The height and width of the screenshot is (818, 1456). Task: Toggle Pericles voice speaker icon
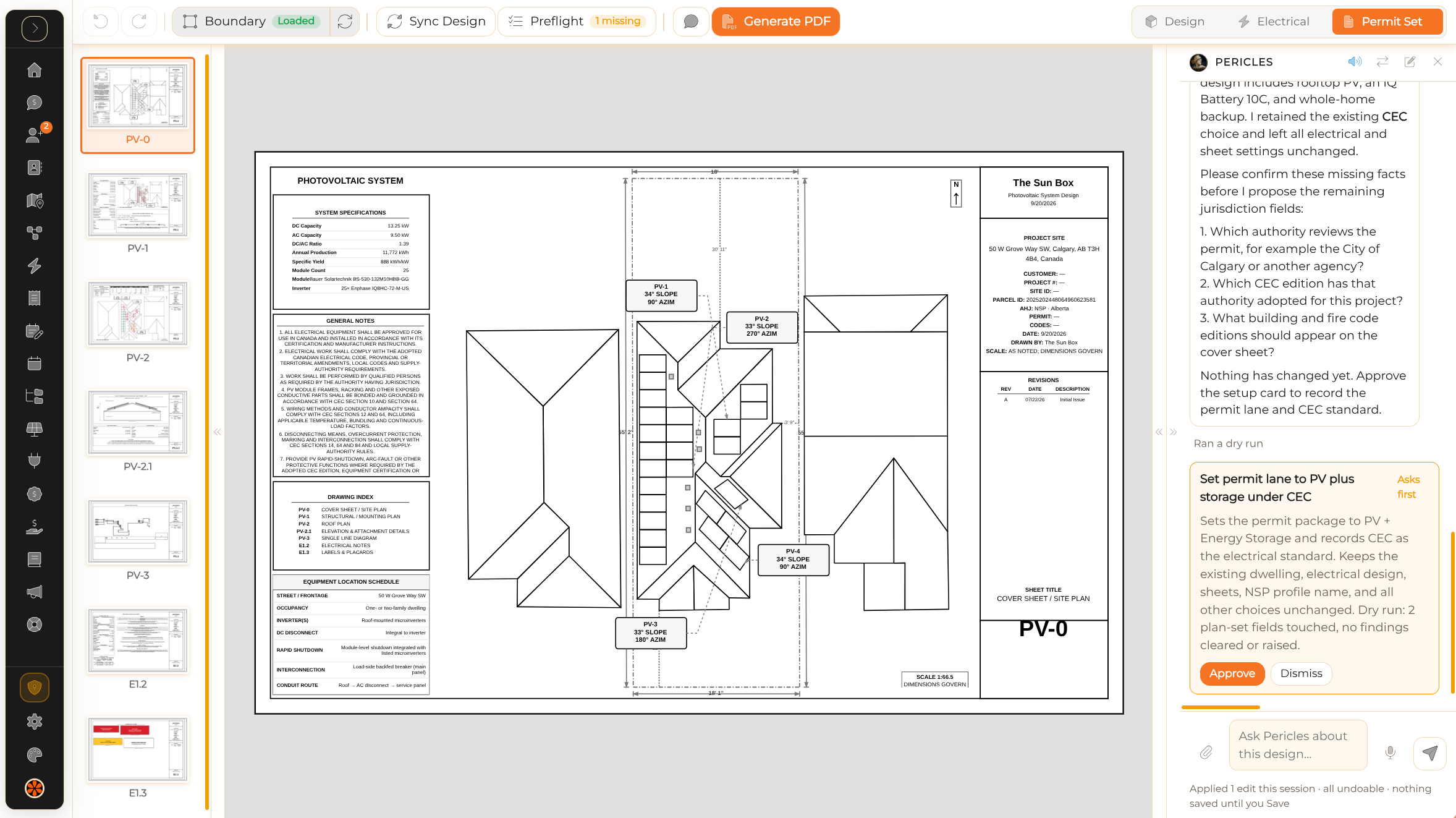pos(1355,62)
